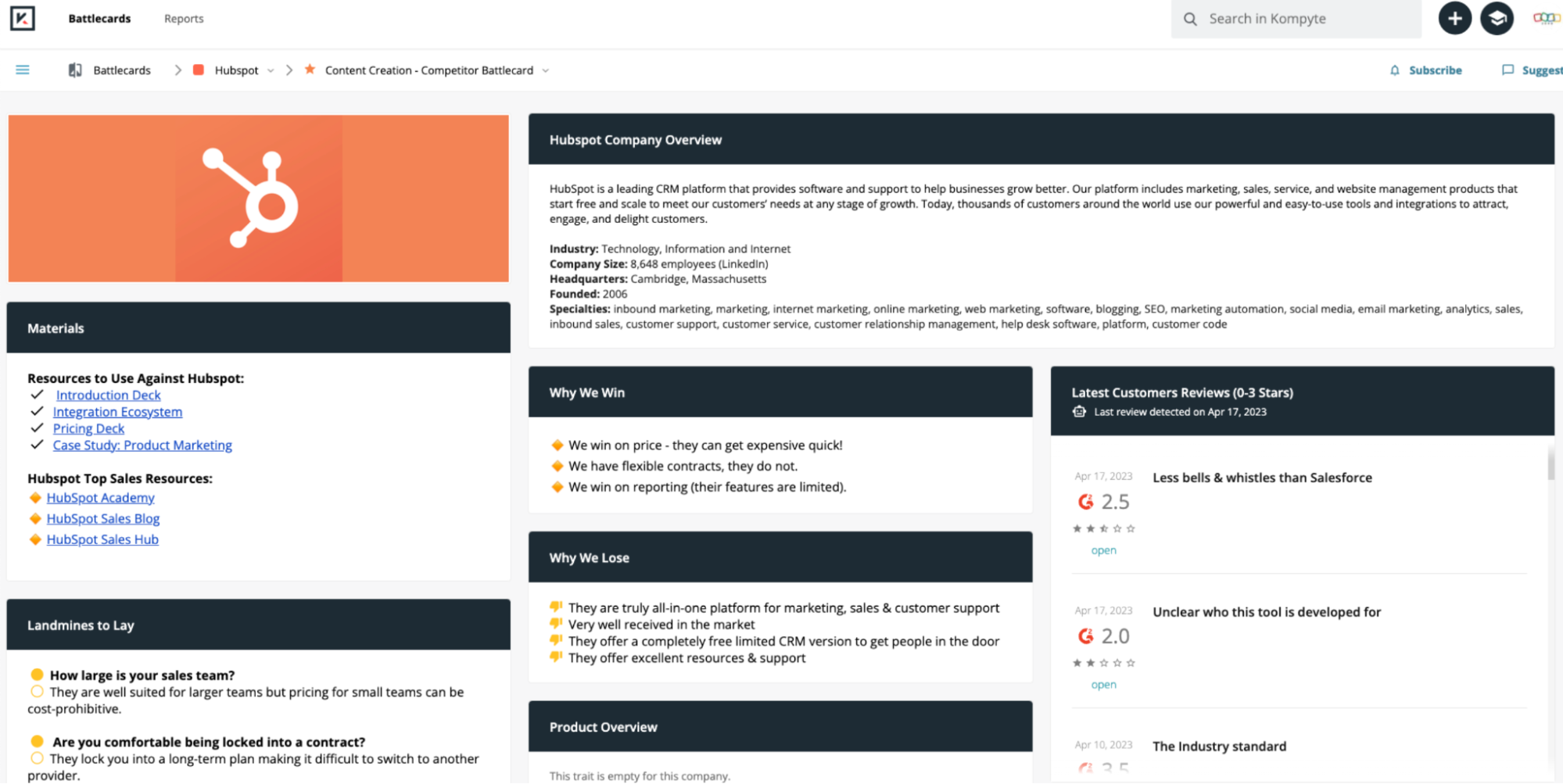Open the Battlecards tab in top navigation
1563x784 pixels.
coord(99,19)
